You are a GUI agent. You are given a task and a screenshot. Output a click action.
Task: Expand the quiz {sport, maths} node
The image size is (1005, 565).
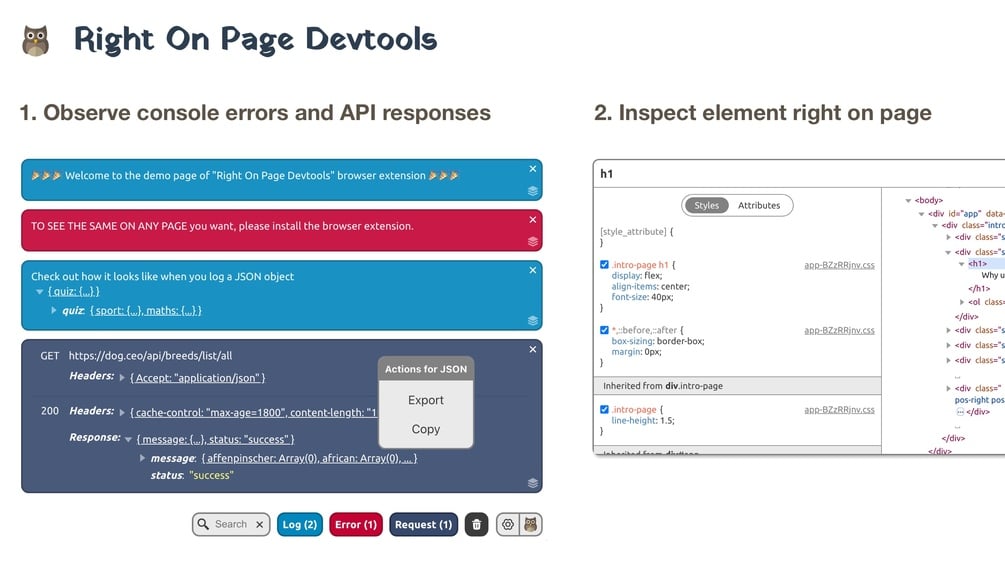[54, 311]
